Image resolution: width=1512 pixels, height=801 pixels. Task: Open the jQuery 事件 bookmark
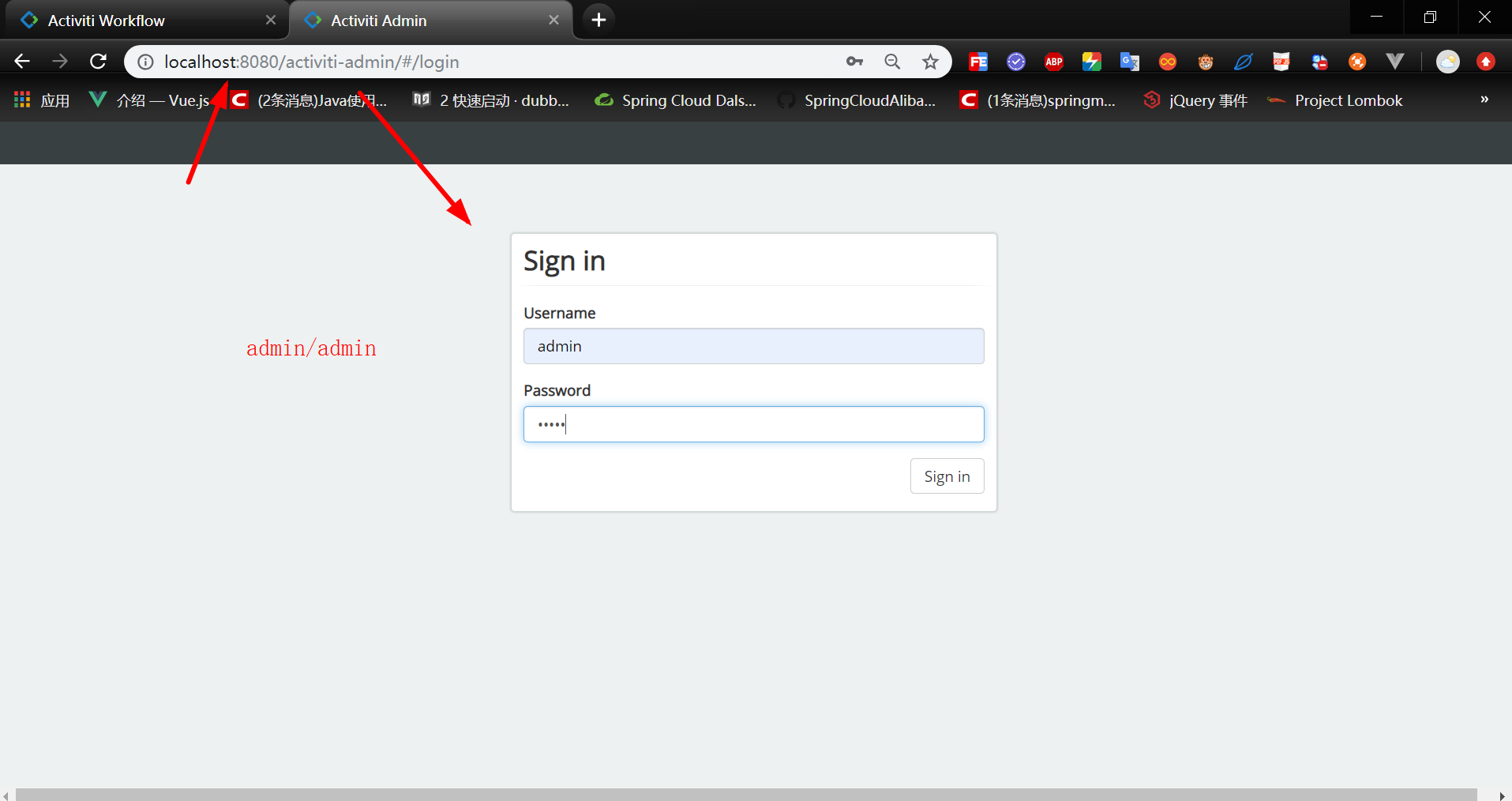click(x=1195, y=100)
